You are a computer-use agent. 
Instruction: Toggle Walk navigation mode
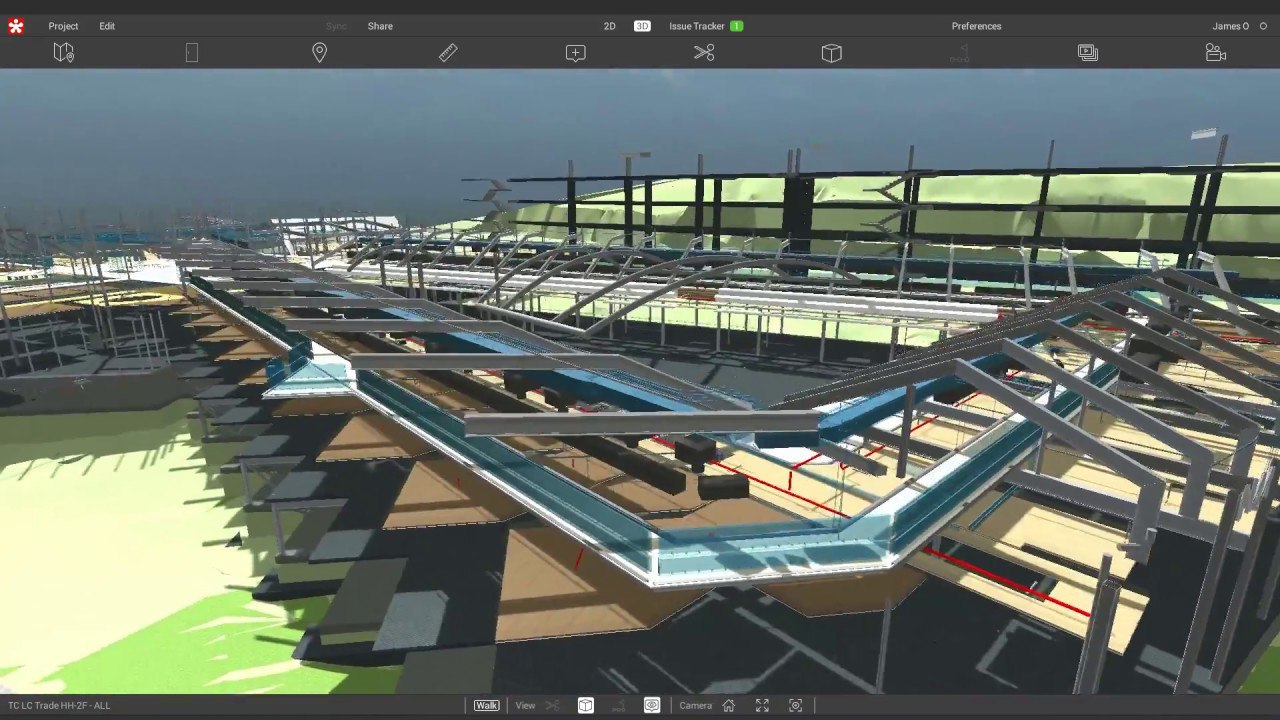(x=486, y=705)
